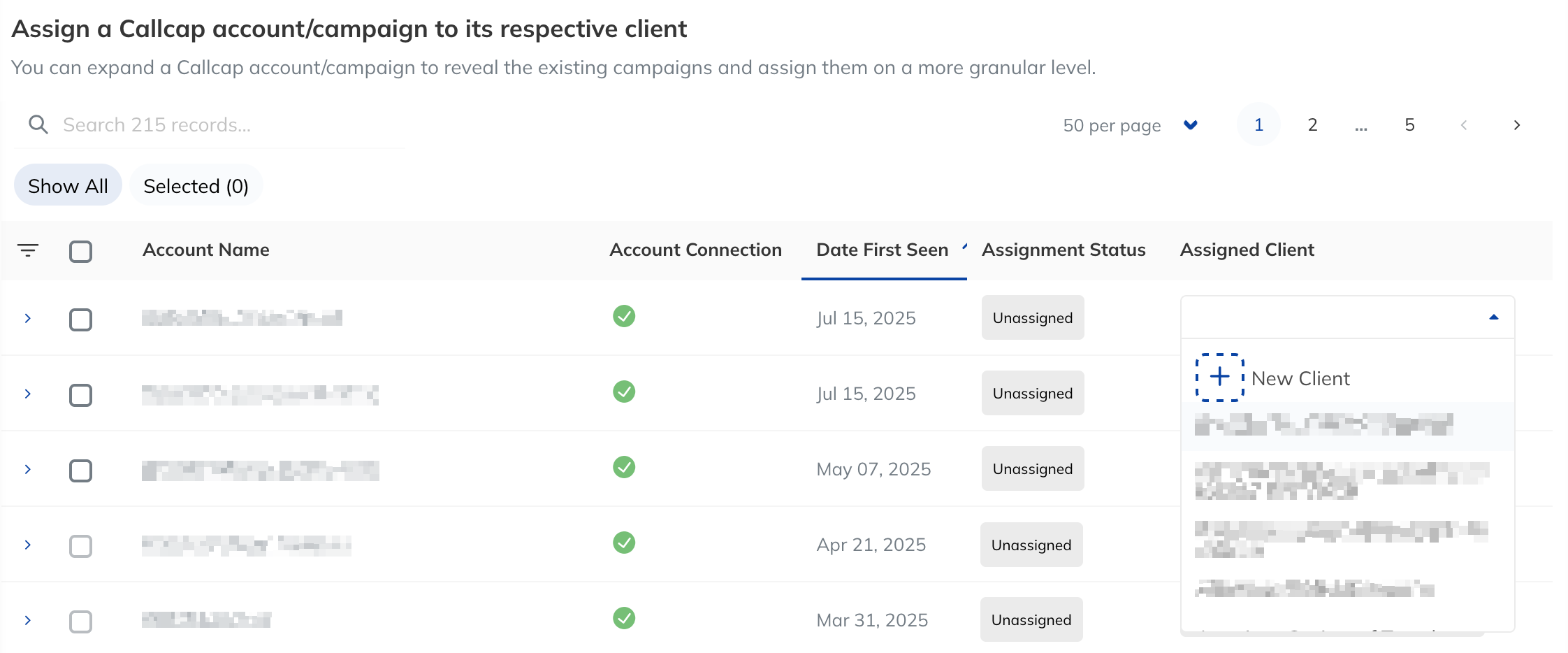Click connection checkmark in Apr 21 row

tap(624, 543)
